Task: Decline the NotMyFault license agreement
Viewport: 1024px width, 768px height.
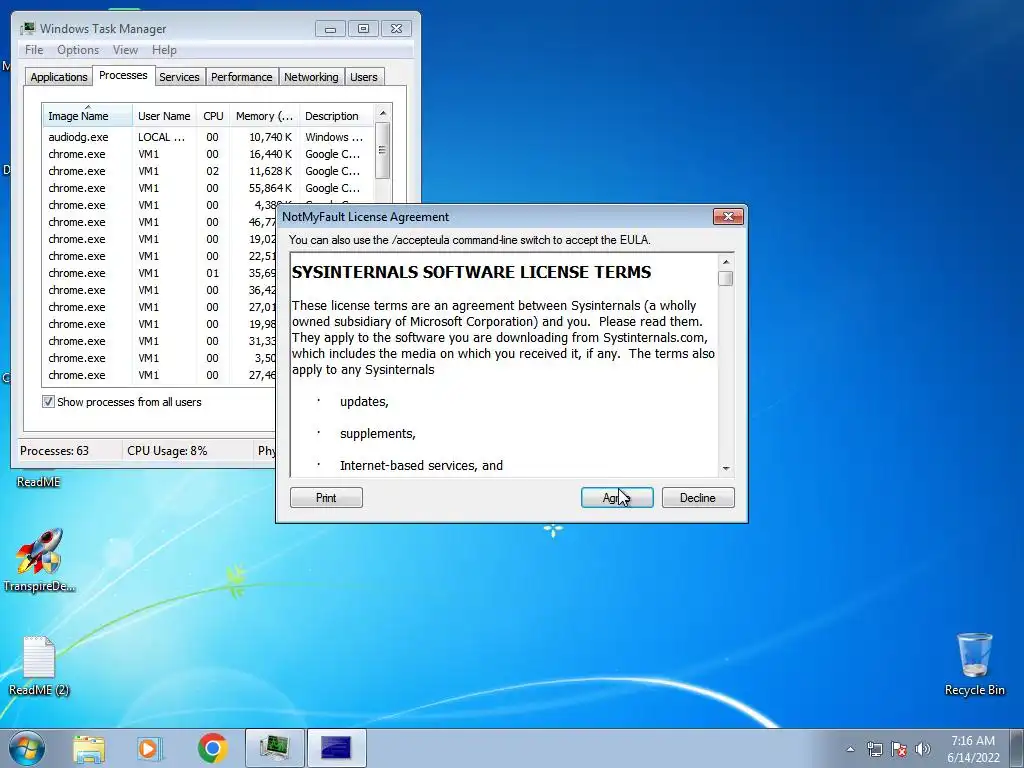Action: click(x=697, y=498)
